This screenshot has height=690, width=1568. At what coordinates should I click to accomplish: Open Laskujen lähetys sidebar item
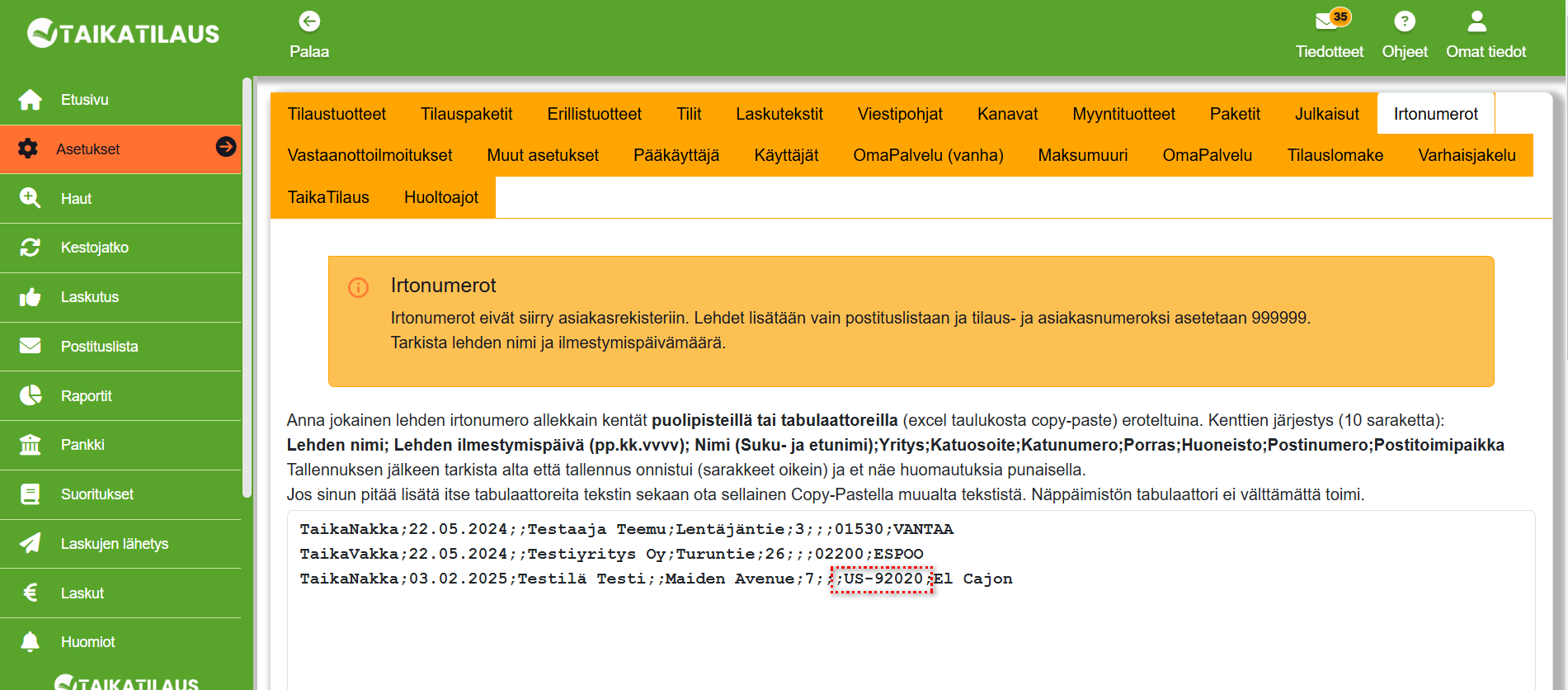pyautogui.click(x=120, y=543)
